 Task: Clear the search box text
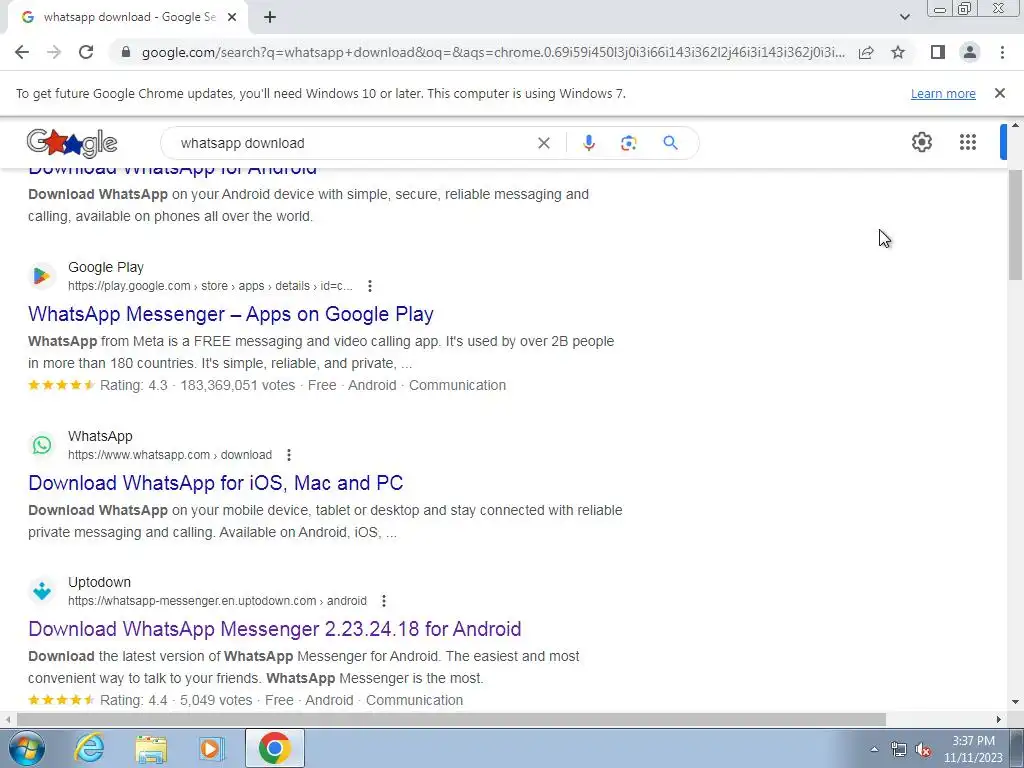(543, 143)
